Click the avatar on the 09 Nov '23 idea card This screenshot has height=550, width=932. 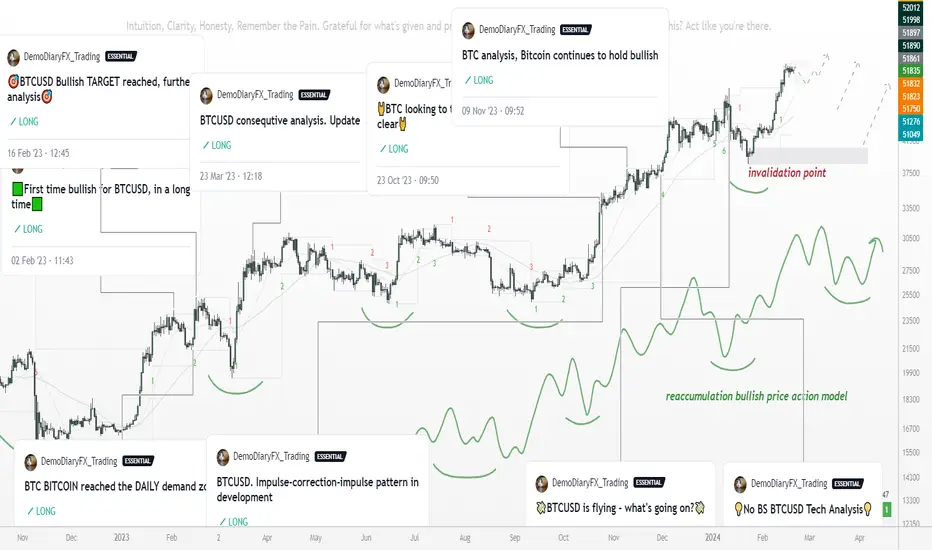coord(468,30)
